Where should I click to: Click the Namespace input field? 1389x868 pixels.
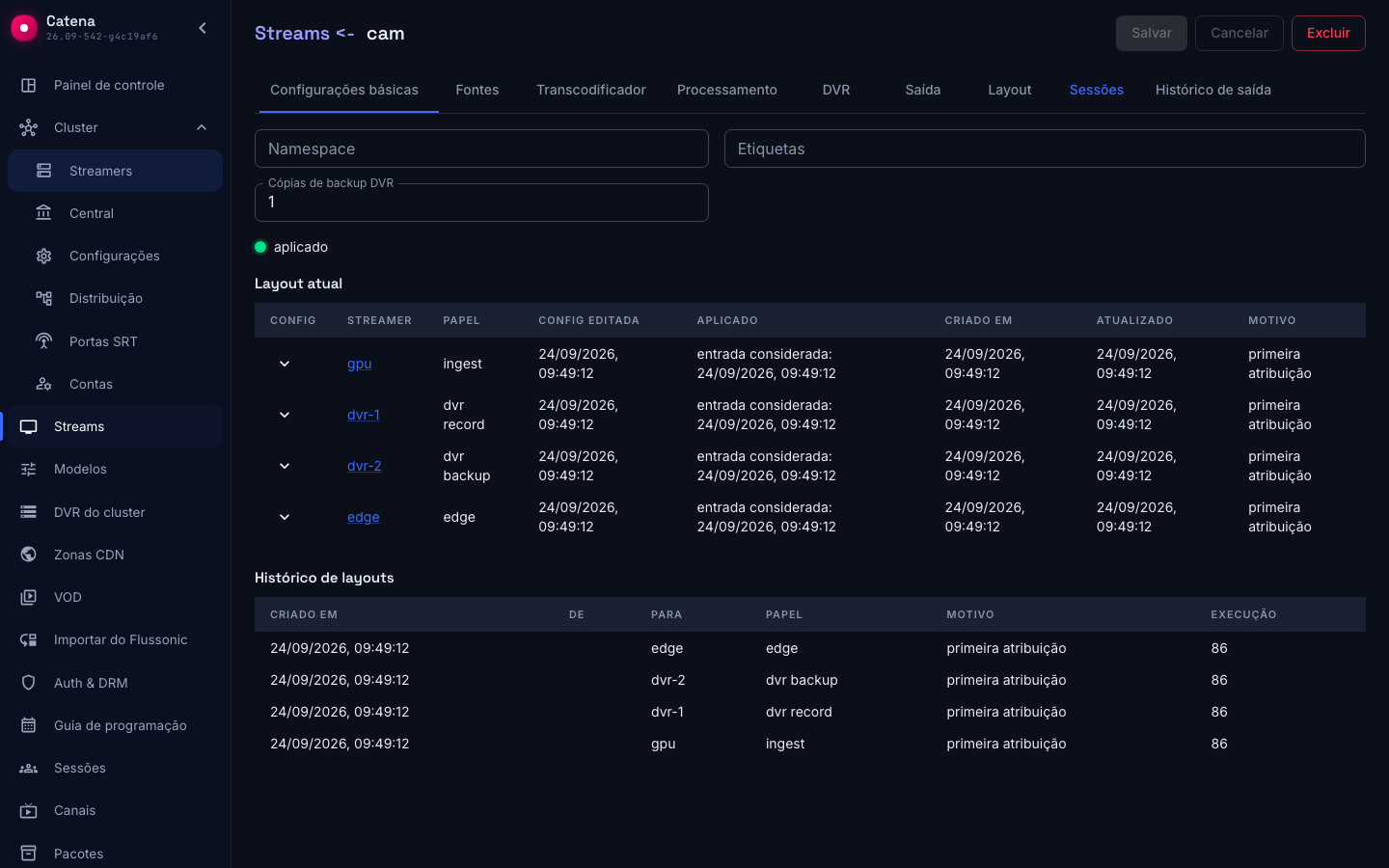tap(481, 149)
